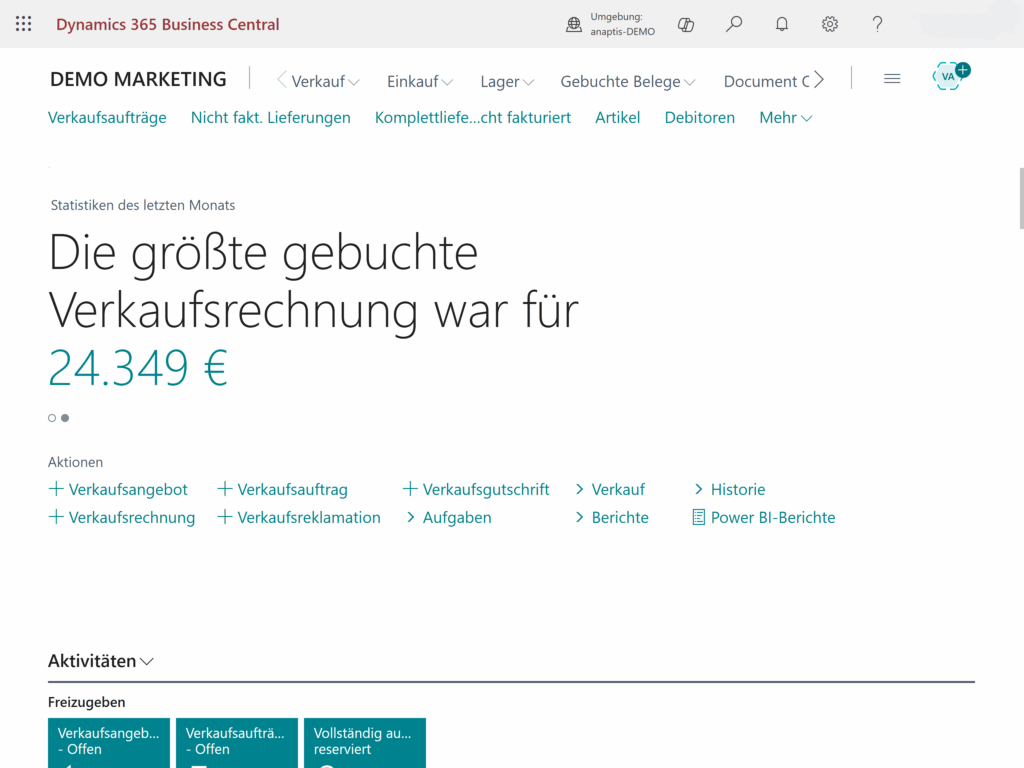Open the notifications bell

tap(781, 23)
